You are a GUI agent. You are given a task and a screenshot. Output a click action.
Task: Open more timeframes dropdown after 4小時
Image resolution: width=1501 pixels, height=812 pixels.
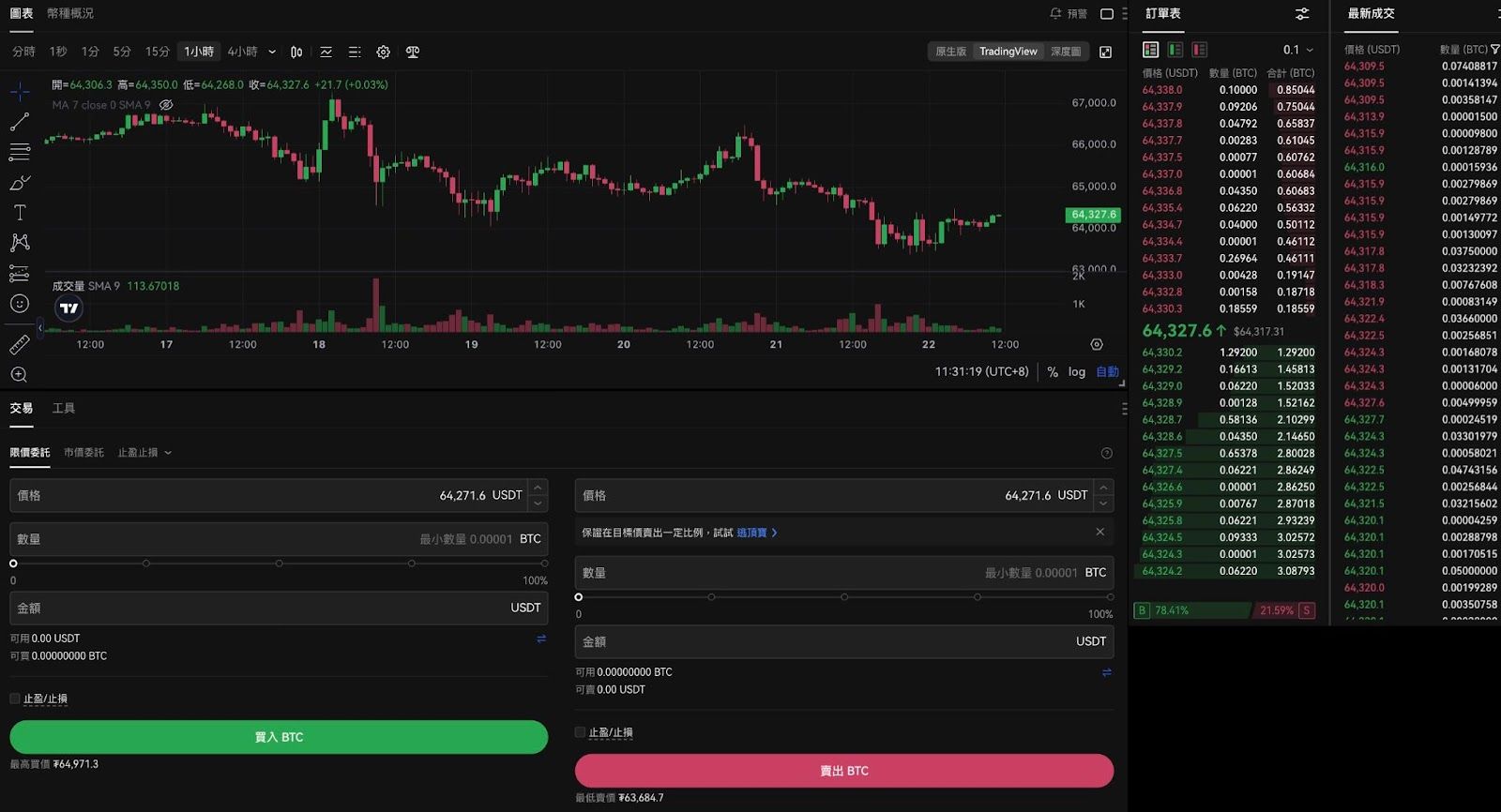tap(272, 53)
